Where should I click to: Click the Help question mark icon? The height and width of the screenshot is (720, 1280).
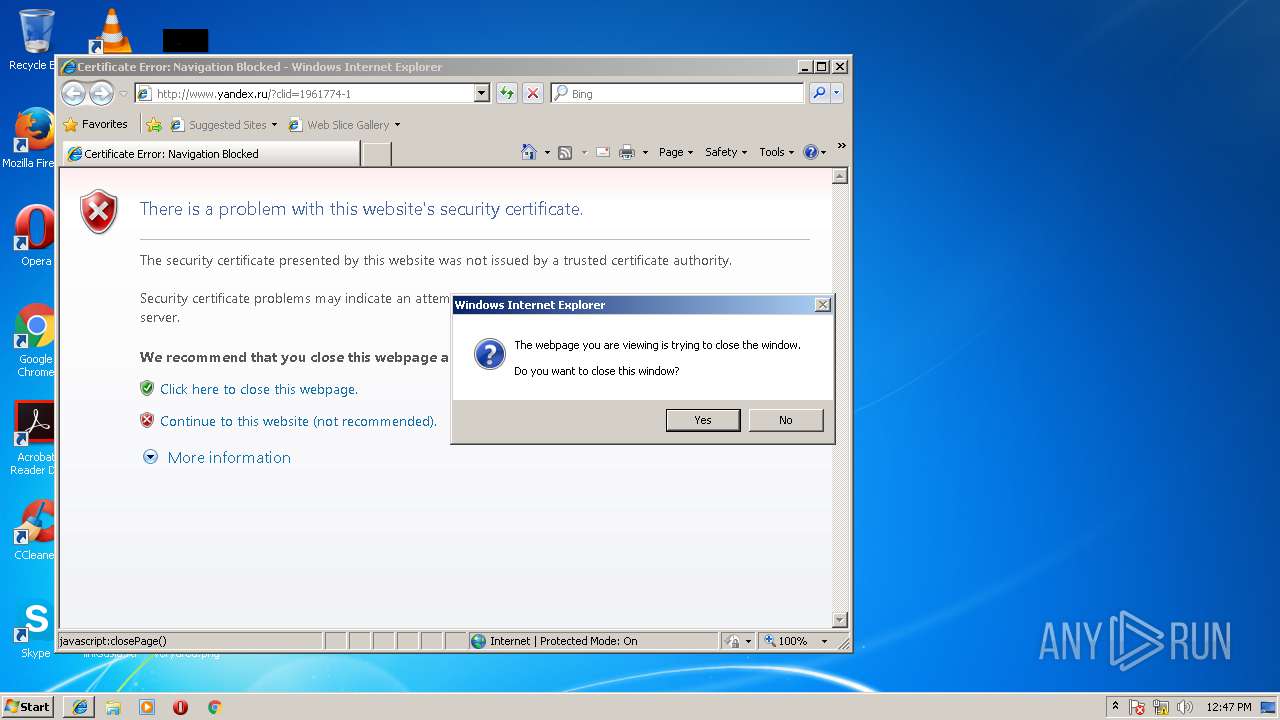coord(811,152)
